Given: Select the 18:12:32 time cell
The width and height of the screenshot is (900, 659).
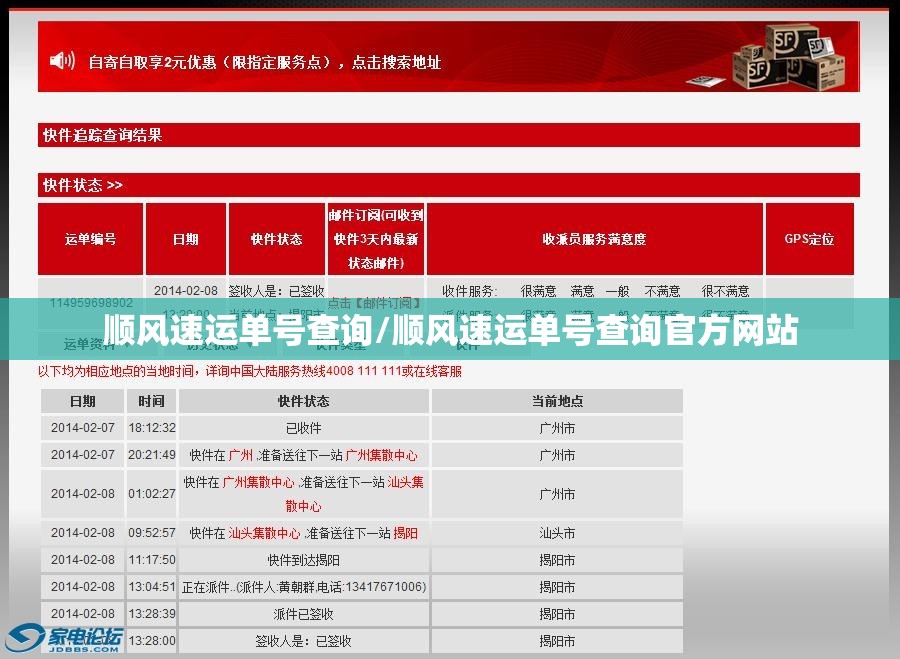Looking at the screenshot, I should (152, 428).
